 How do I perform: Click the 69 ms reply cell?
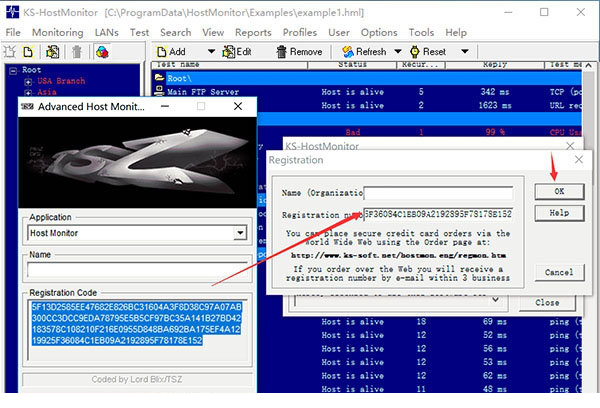(494, 322)
